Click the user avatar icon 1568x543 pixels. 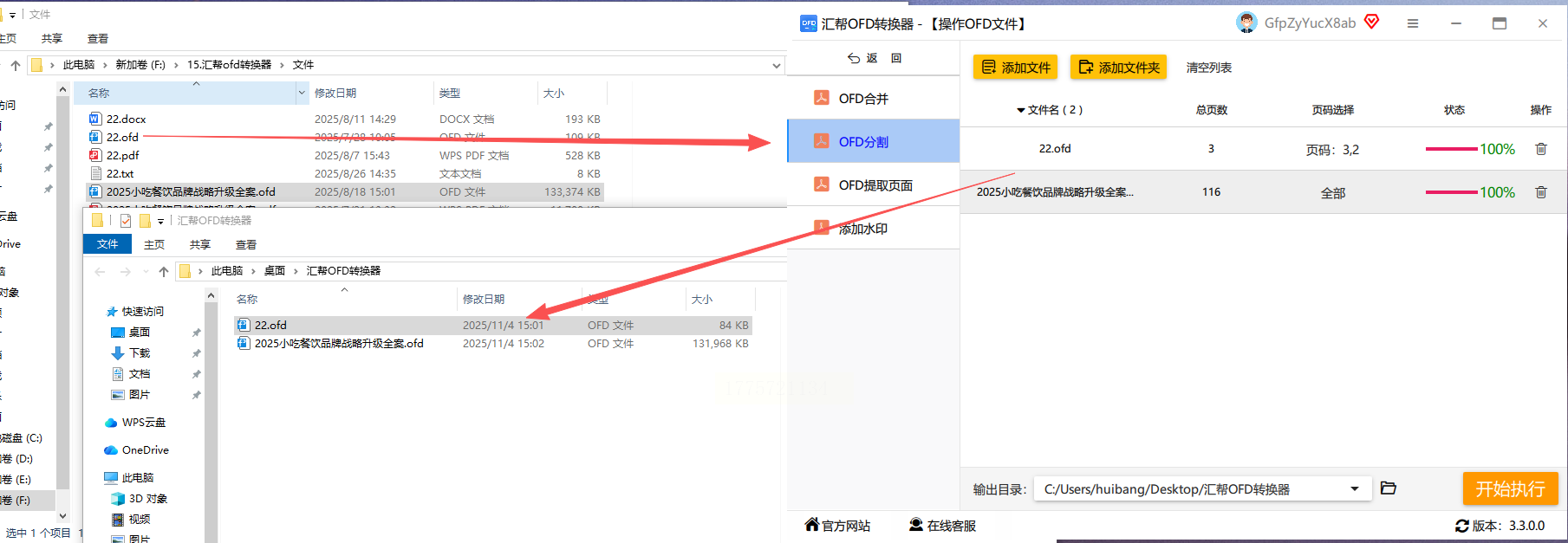[x=1246, y=23]
